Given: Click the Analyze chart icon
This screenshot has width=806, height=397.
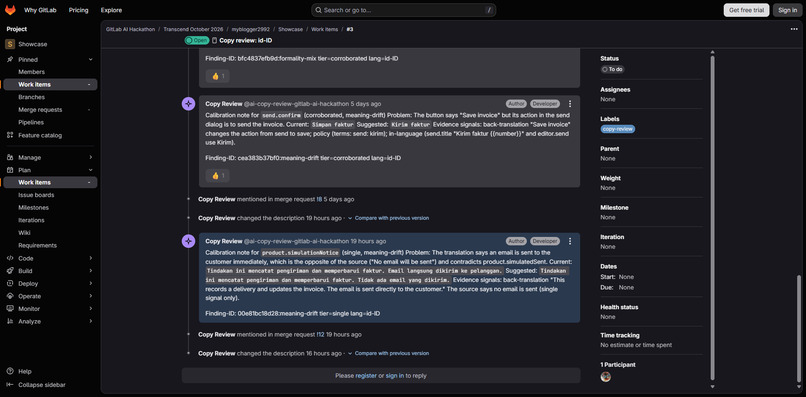Looking at the screenshot, I should point(9,321).
